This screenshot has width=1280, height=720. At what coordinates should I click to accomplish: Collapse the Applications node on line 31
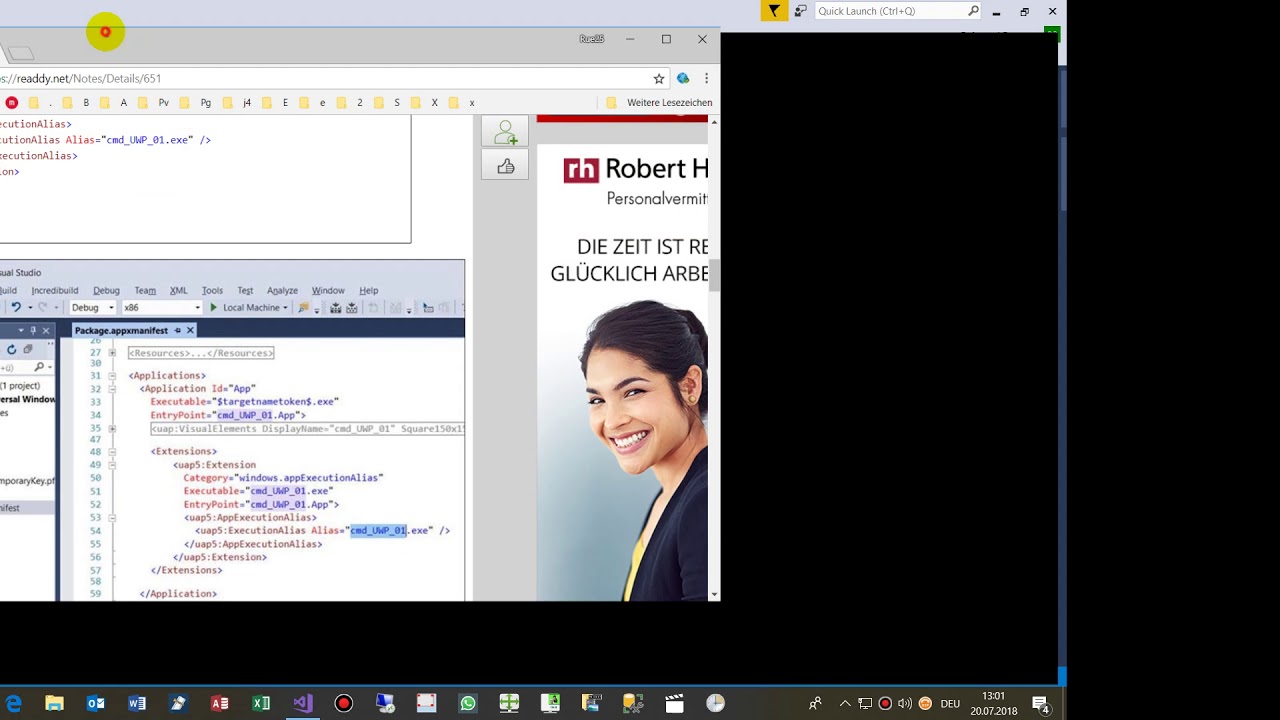click(112, 376)
